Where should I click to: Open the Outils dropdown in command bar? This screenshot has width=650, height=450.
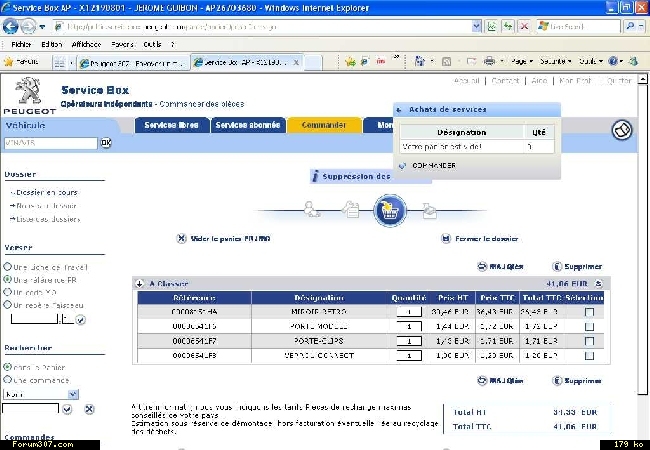click(590, 61)
